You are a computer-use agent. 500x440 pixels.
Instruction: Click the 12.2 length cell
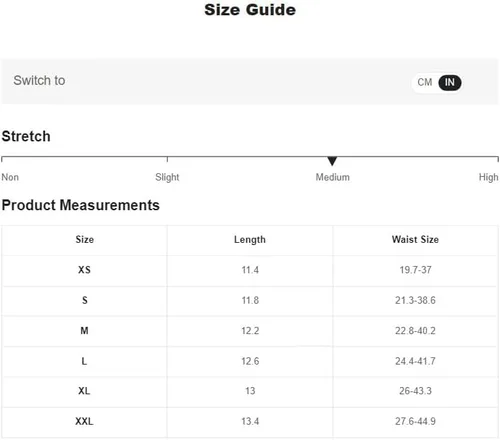pyautogui.click(x=250, y=331)
